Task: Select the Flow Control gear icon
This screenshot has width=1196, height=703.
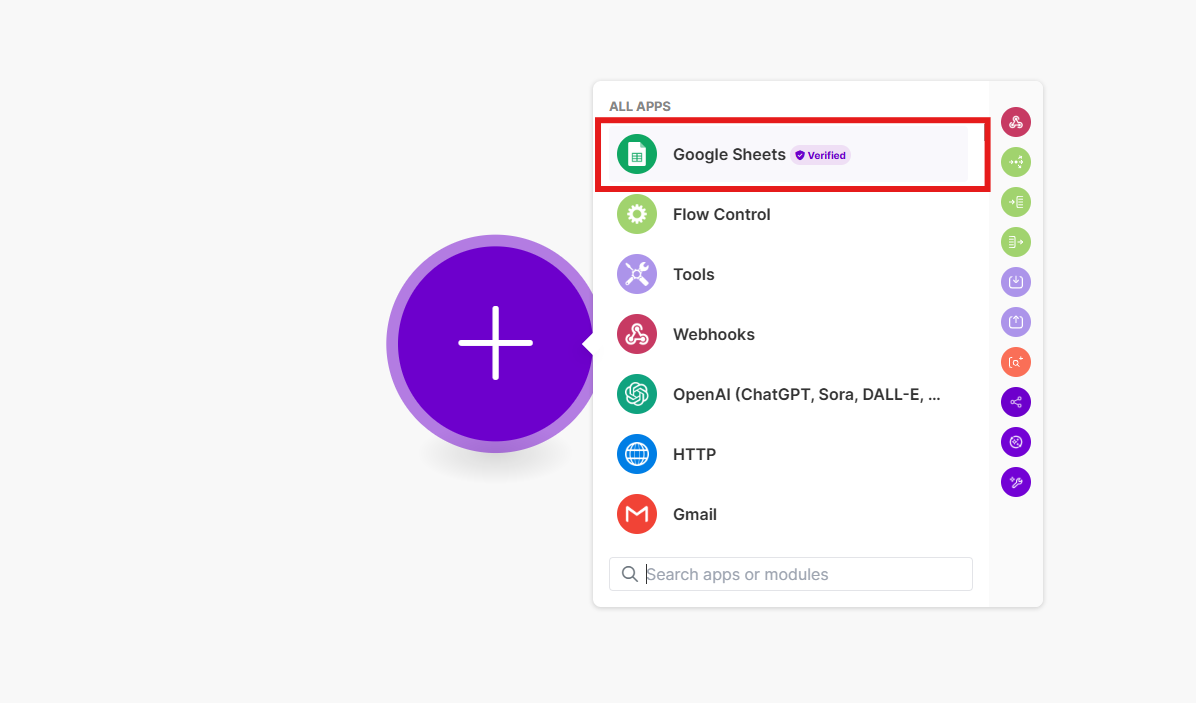Action: tap(637, 214)
